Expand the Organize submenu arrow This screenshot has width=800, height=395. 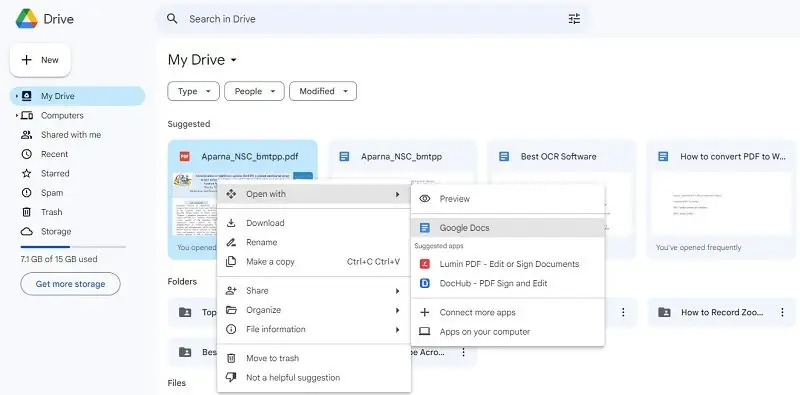pos(397,310)
